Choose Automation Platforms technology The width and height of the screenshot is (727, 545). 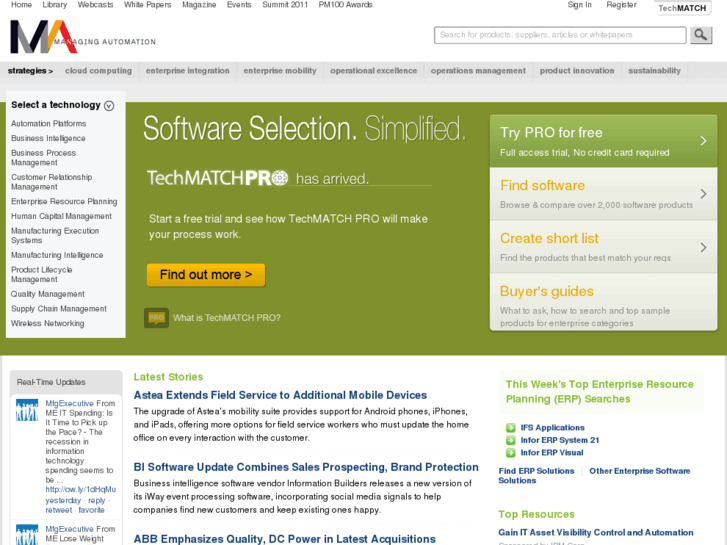pos(49,124)
